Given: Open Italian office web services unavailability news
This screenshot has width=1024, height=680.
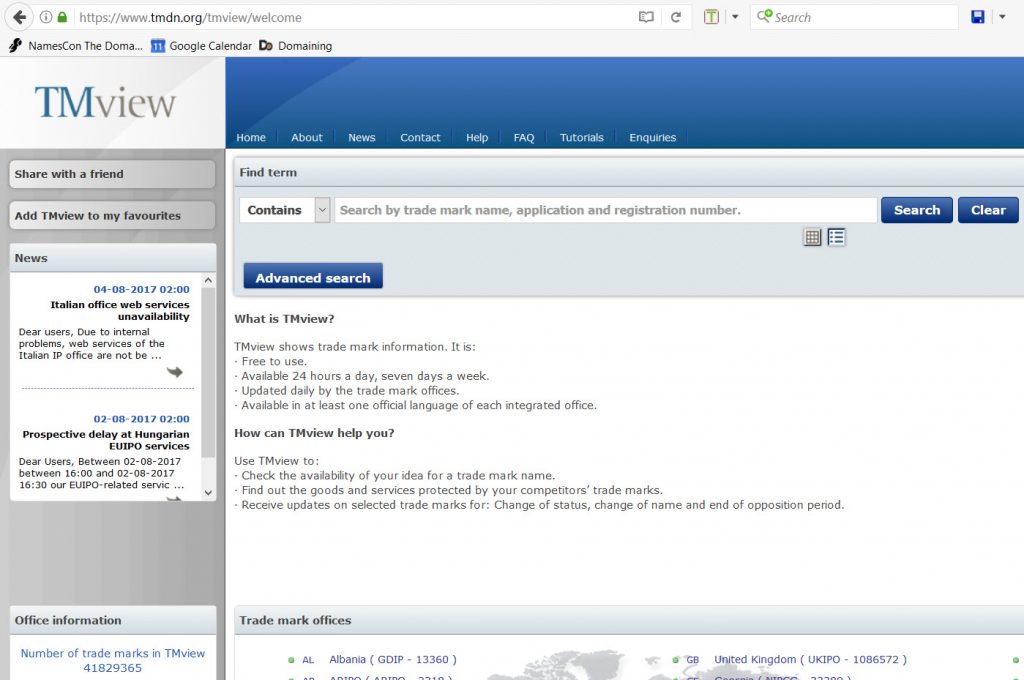Looking at the screenshot, I should (x=120, y=310).
